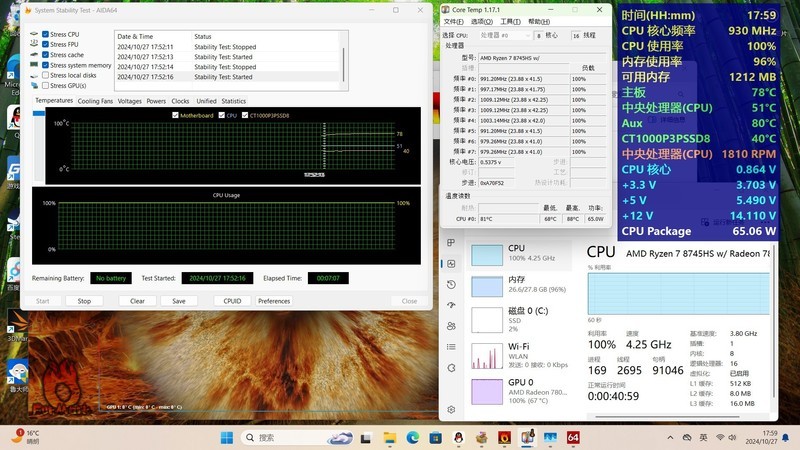Switch to Temperatures tab in AIDA64
The height and width of the screenshot is (450, 800).
pyautogui.click(x=54, y=101)
